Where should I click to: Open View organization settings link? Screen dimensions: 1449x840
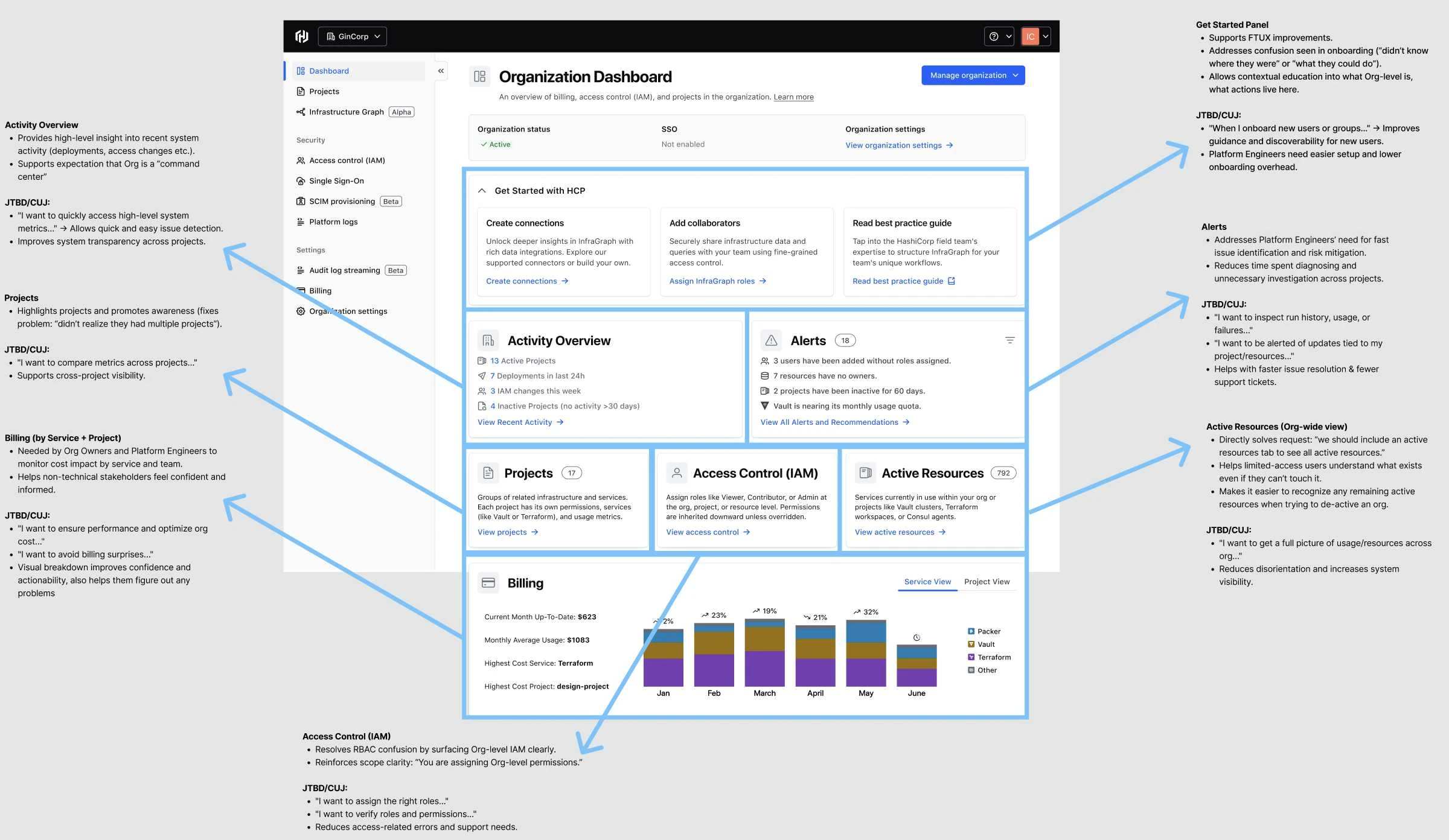point(899,145)
